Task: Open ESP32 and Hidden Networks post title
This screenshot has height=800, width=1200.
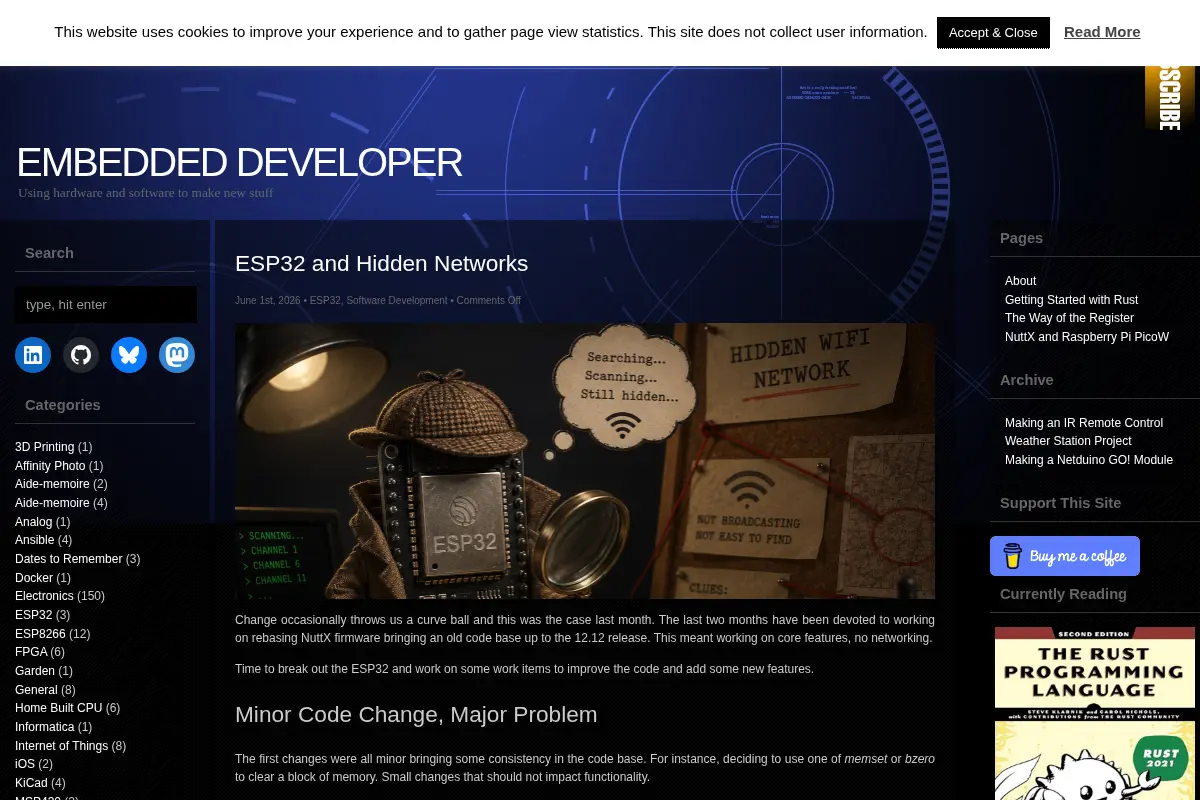Action: click(381, 264)
